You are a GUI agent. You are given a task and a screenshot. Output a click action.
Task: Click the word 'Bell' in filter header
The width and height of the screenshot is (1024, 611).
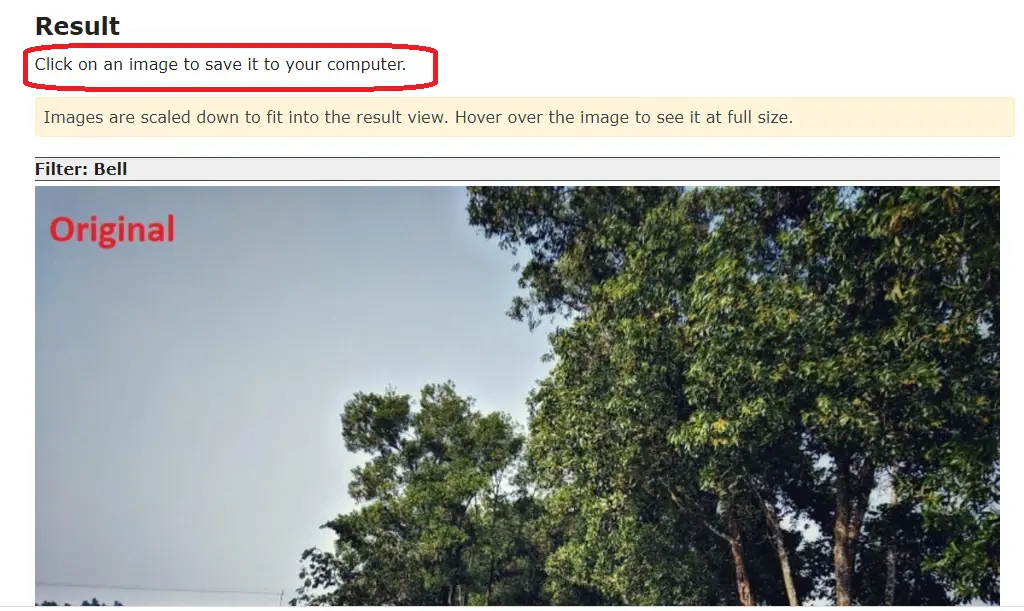[x=110, y=169]
